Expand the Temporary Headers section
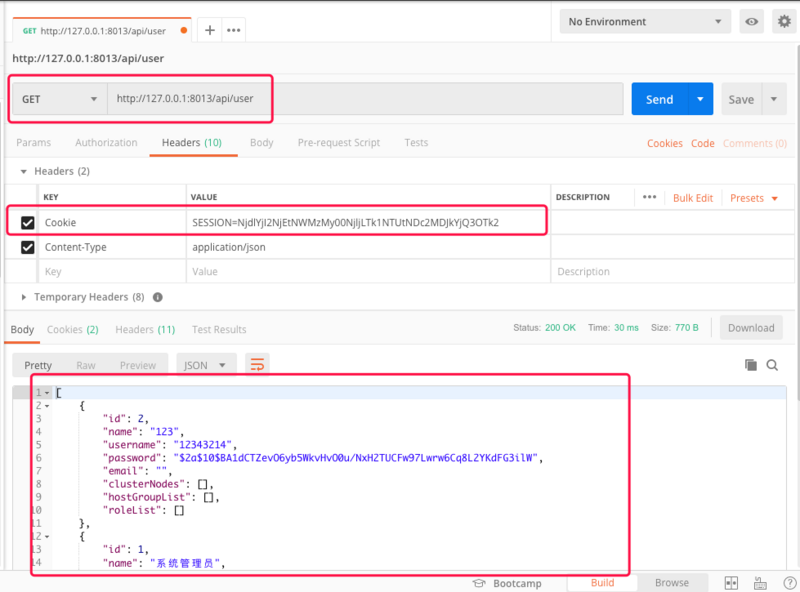 pyautogui.click(x=24, y=297)
